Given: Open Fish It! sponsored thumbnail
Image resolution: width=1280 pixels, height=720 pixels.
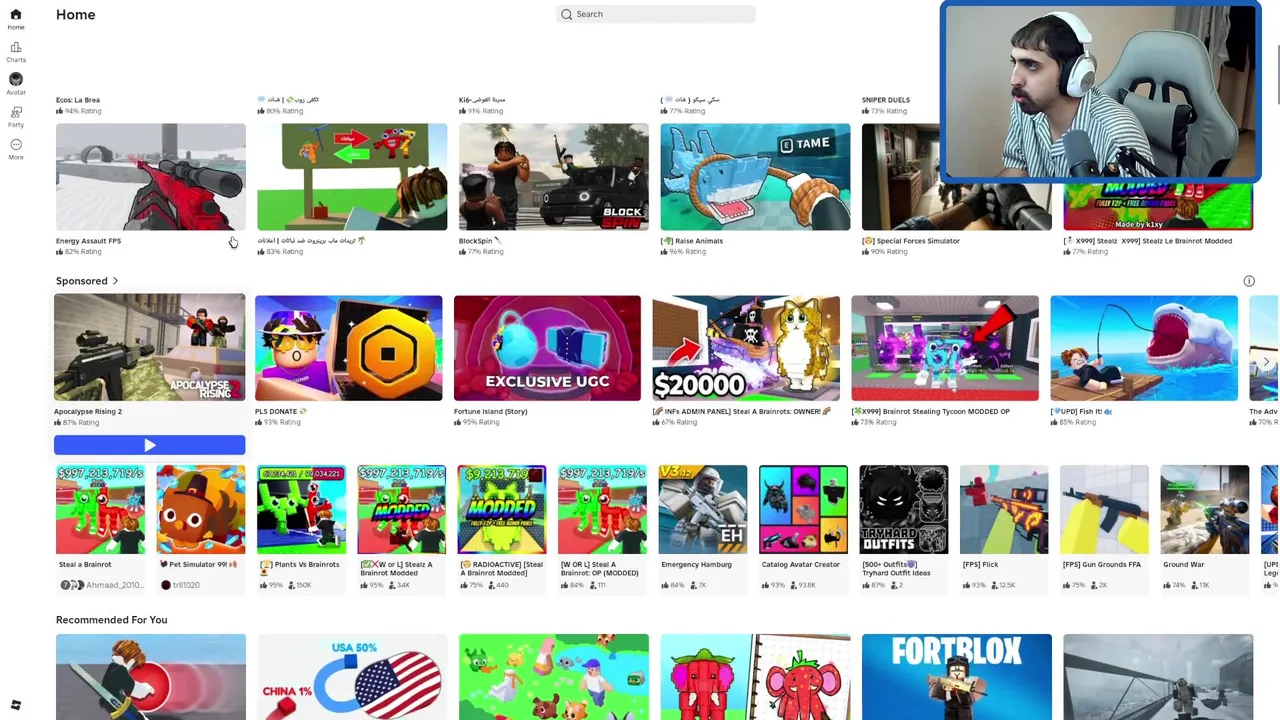Looking at the screenshot, I should pyautogui.click(x=1144, y=348).
